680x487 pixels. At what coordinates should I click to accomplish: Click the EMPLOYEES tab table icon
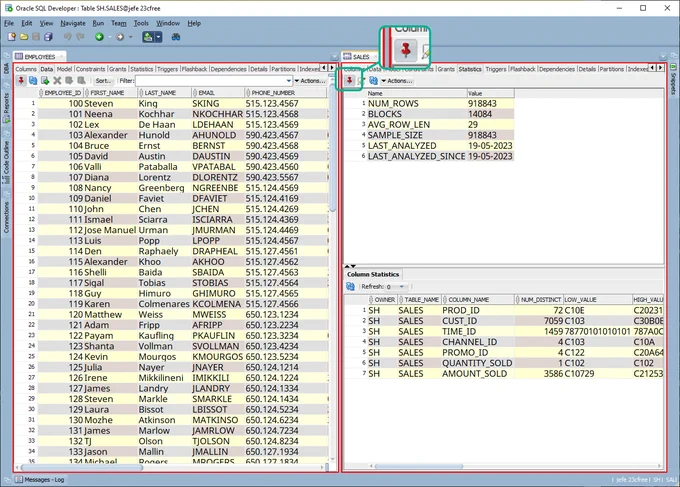coord(19,56)
